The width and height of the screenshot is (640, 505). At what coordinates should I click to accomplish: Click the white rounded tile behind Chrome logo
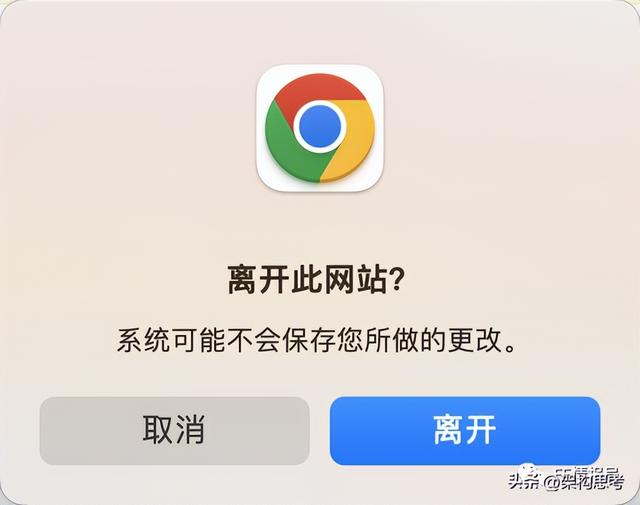[320, 128]
